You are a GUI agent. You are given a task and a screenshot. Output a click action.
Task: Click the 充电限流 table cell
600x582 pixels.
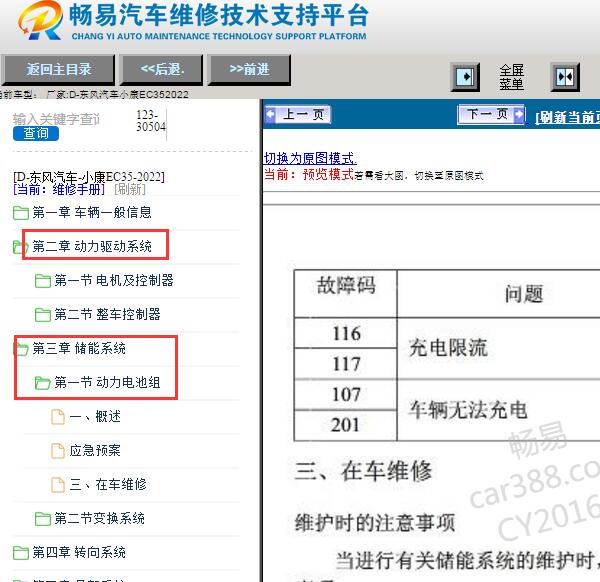448,348
